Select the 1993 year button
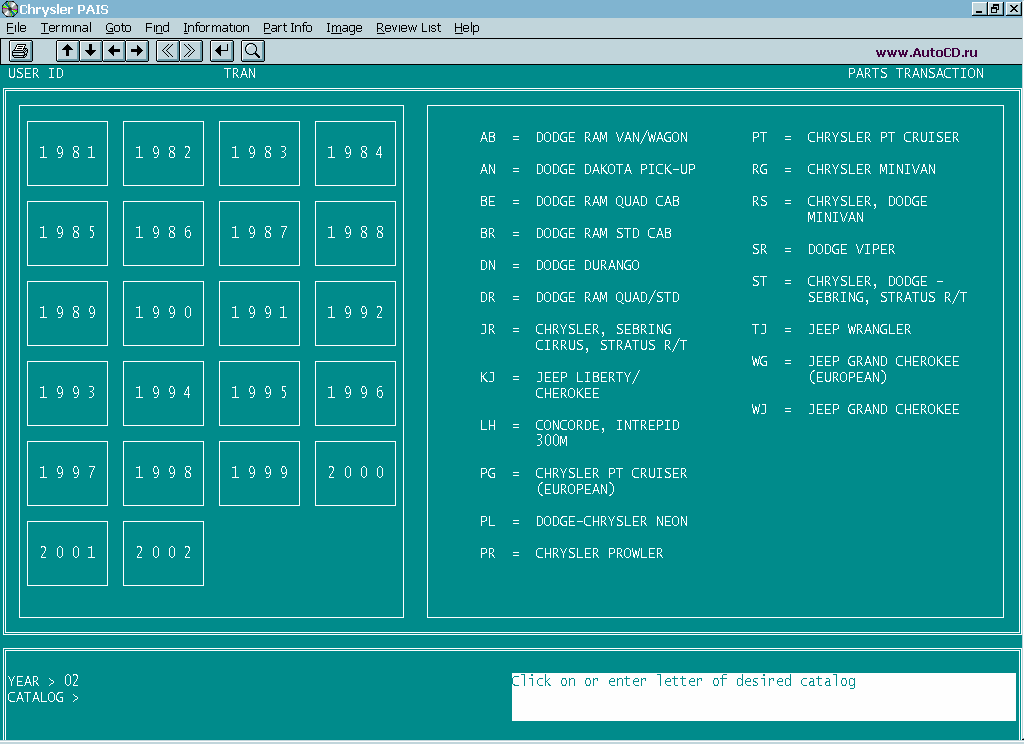Viewport: 1024px width, 744px height. [x=67, y=393]
